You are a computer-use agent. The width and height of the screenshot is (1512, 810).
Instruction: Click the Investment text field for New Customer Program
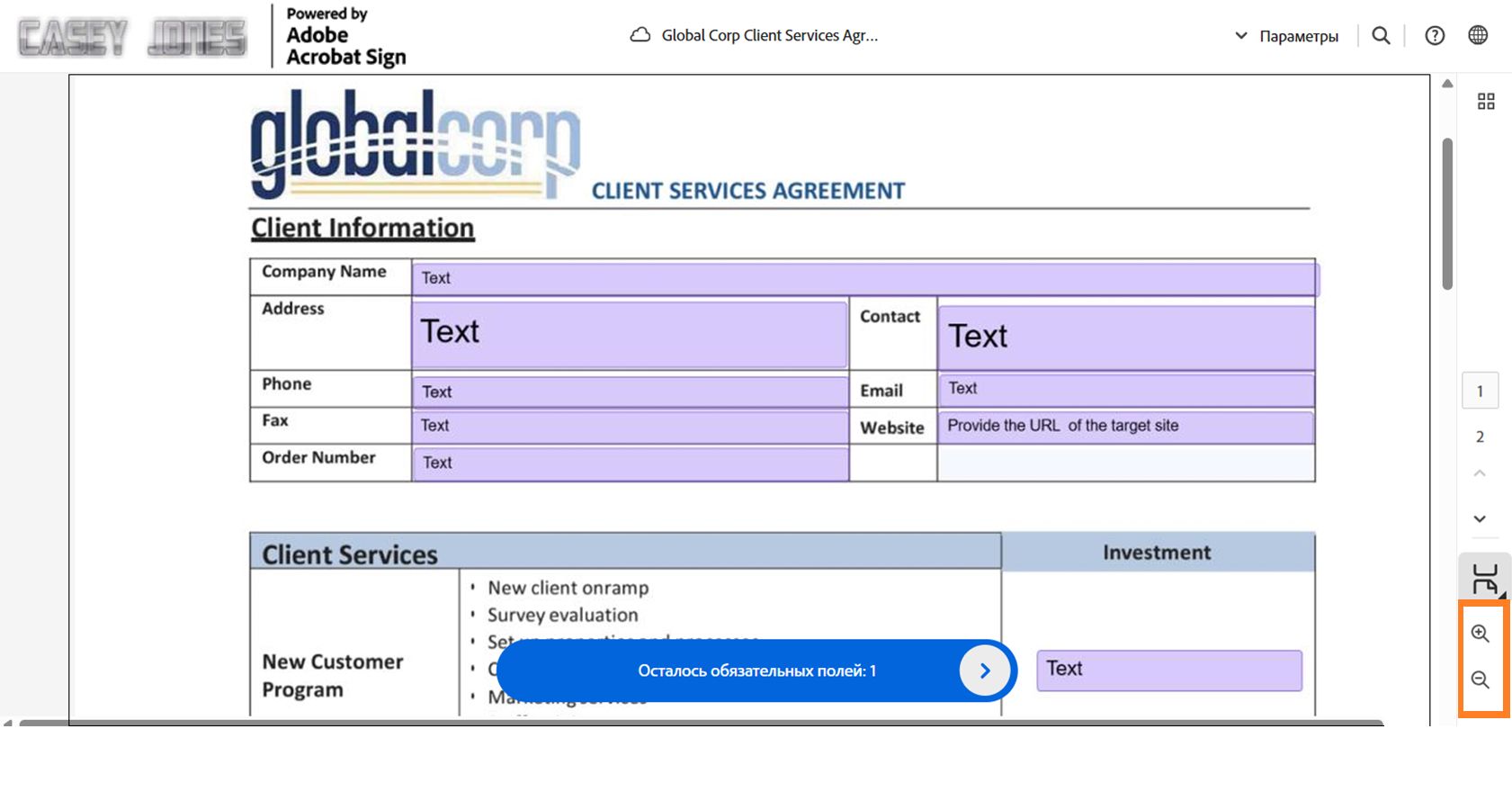(1169, 670)
